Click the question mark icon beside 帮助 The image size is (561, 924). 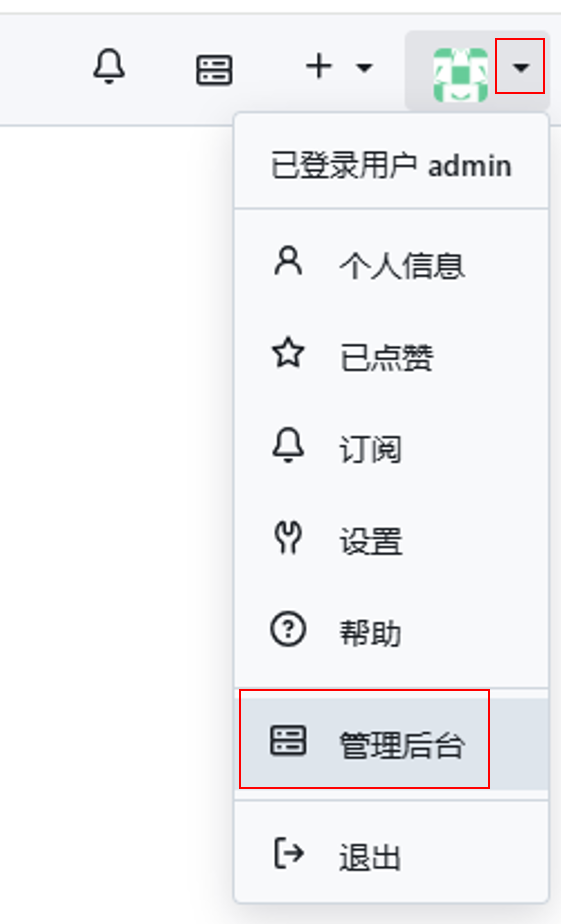click(x=288, y=629)
